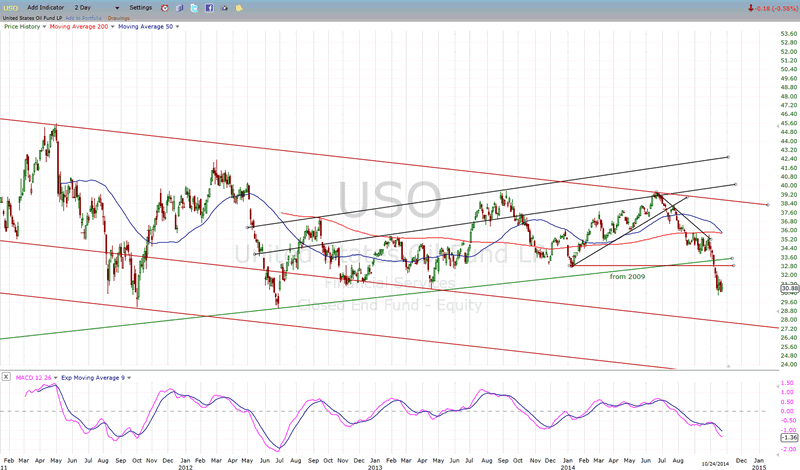This screenshot has height=470, width=800.
Task: Click the USO ticker symbol
Action: coord(10,8)
